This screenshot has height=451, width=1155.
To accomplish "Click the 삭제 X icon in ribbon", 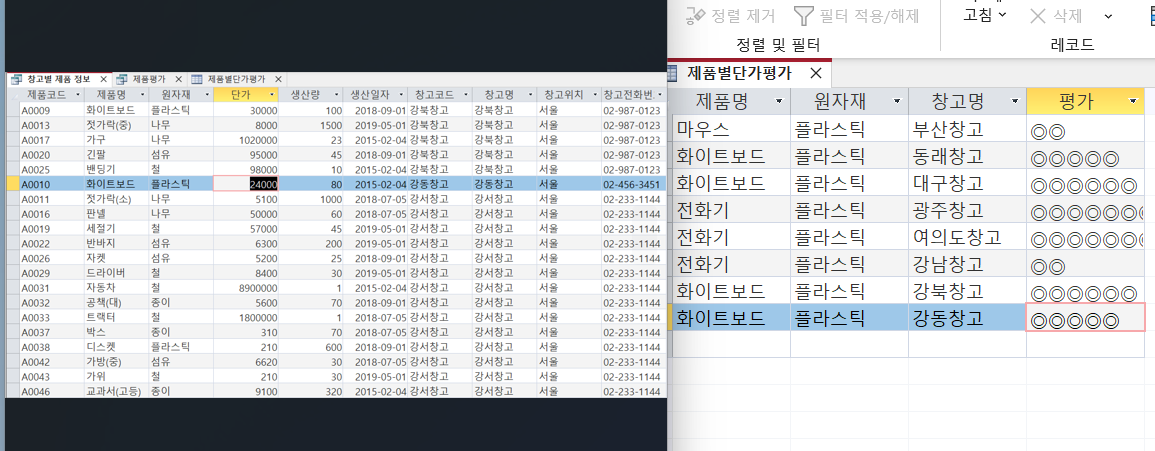I will pyautogui.click(x=1039, y=15).
